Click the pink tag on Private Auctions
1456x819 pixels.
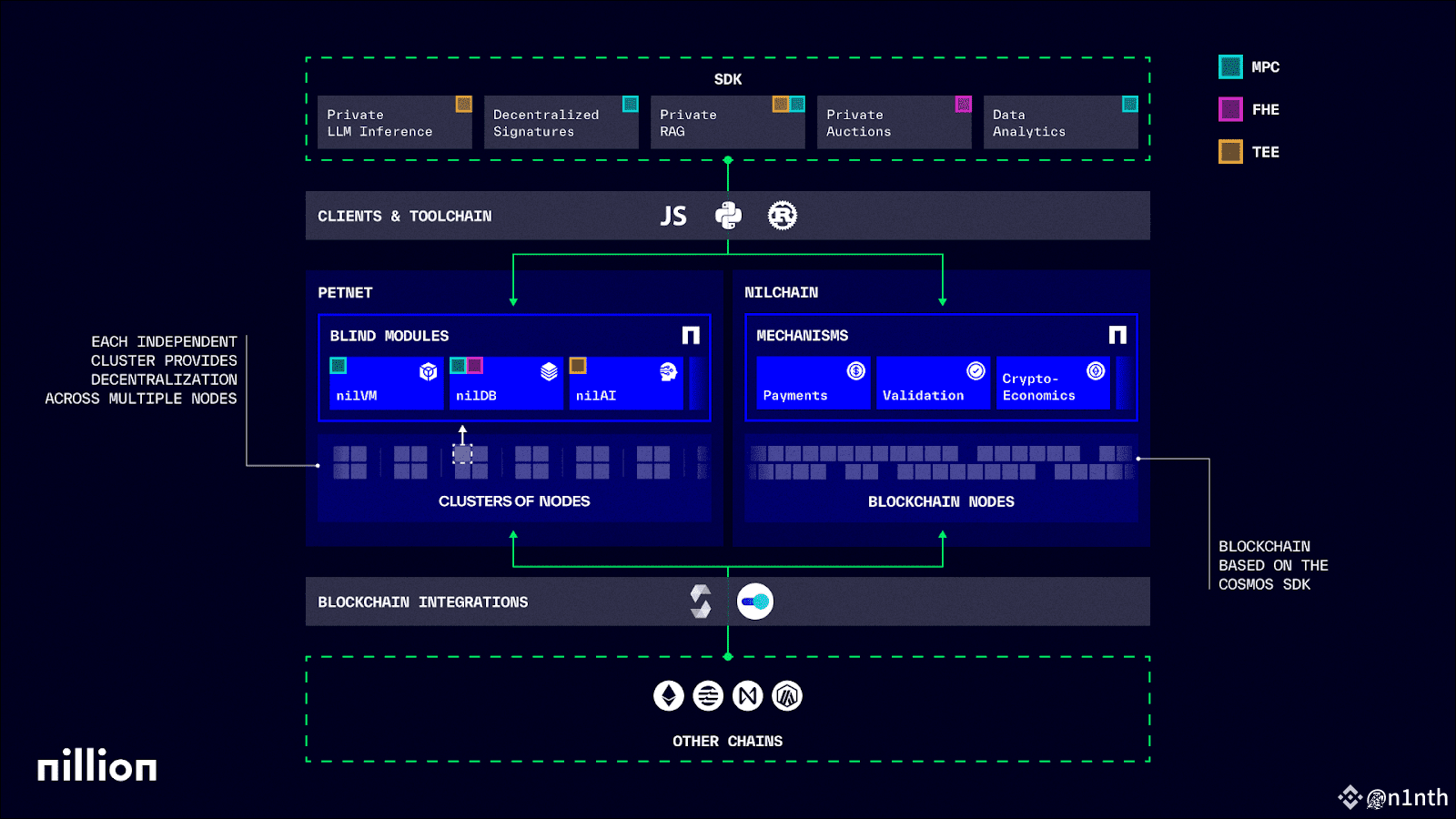point(964,104)
